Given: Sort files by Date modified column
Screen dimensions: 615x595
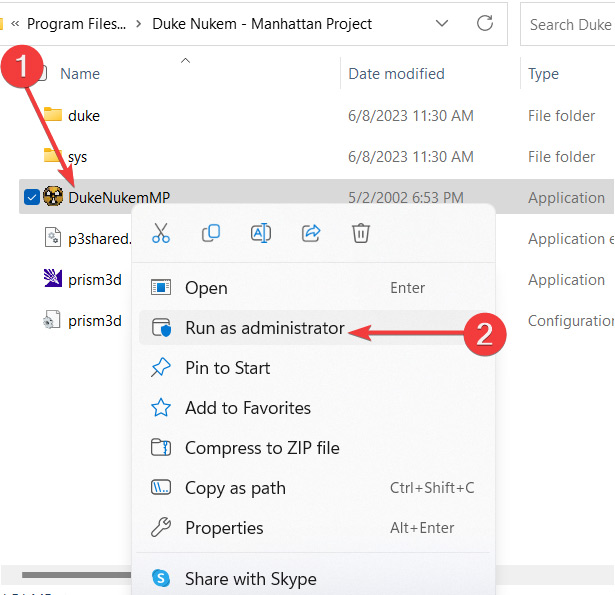Looking at the screenshot, I should point(394,73).
